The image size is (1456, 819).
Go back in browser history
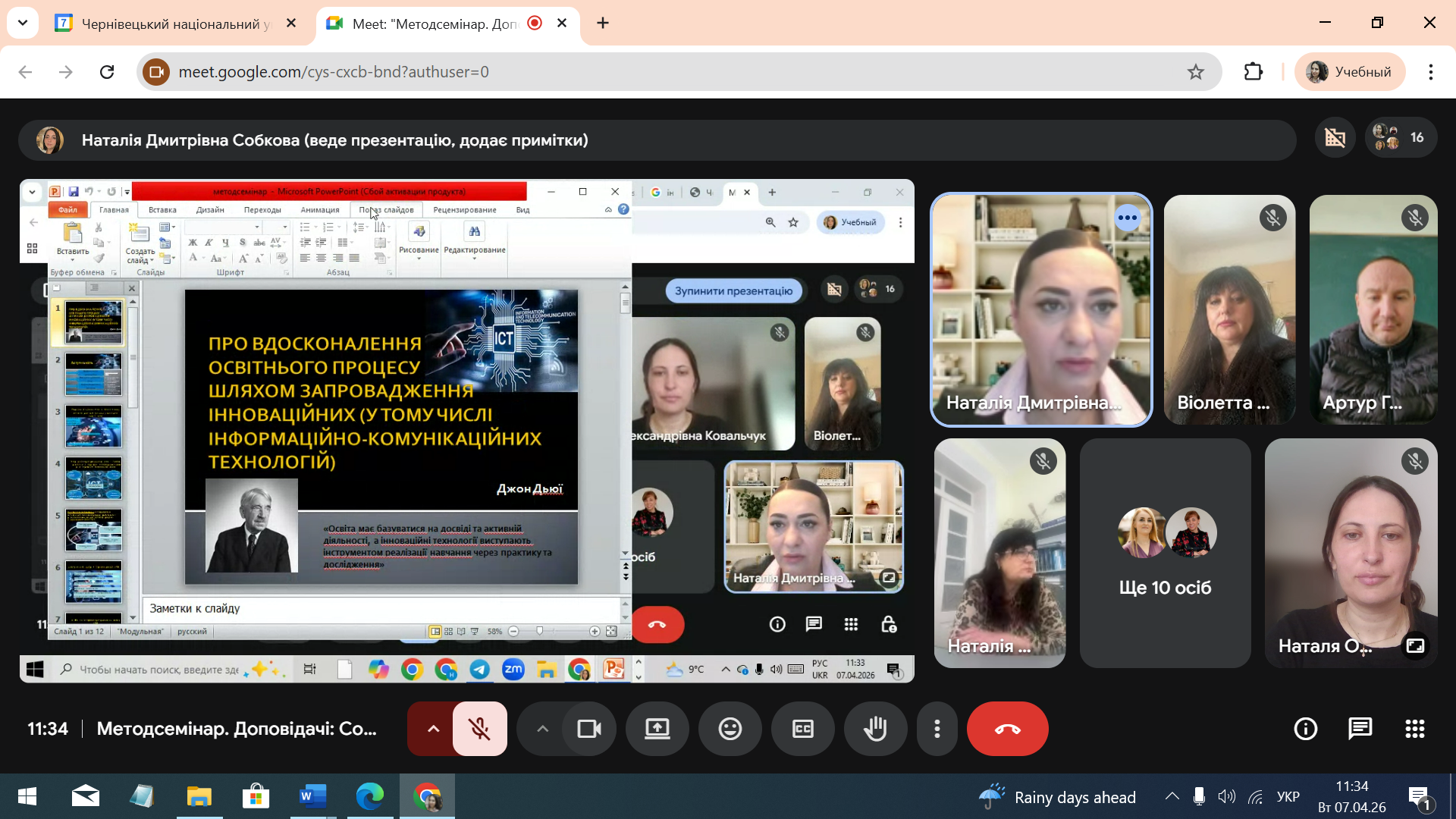25,72
